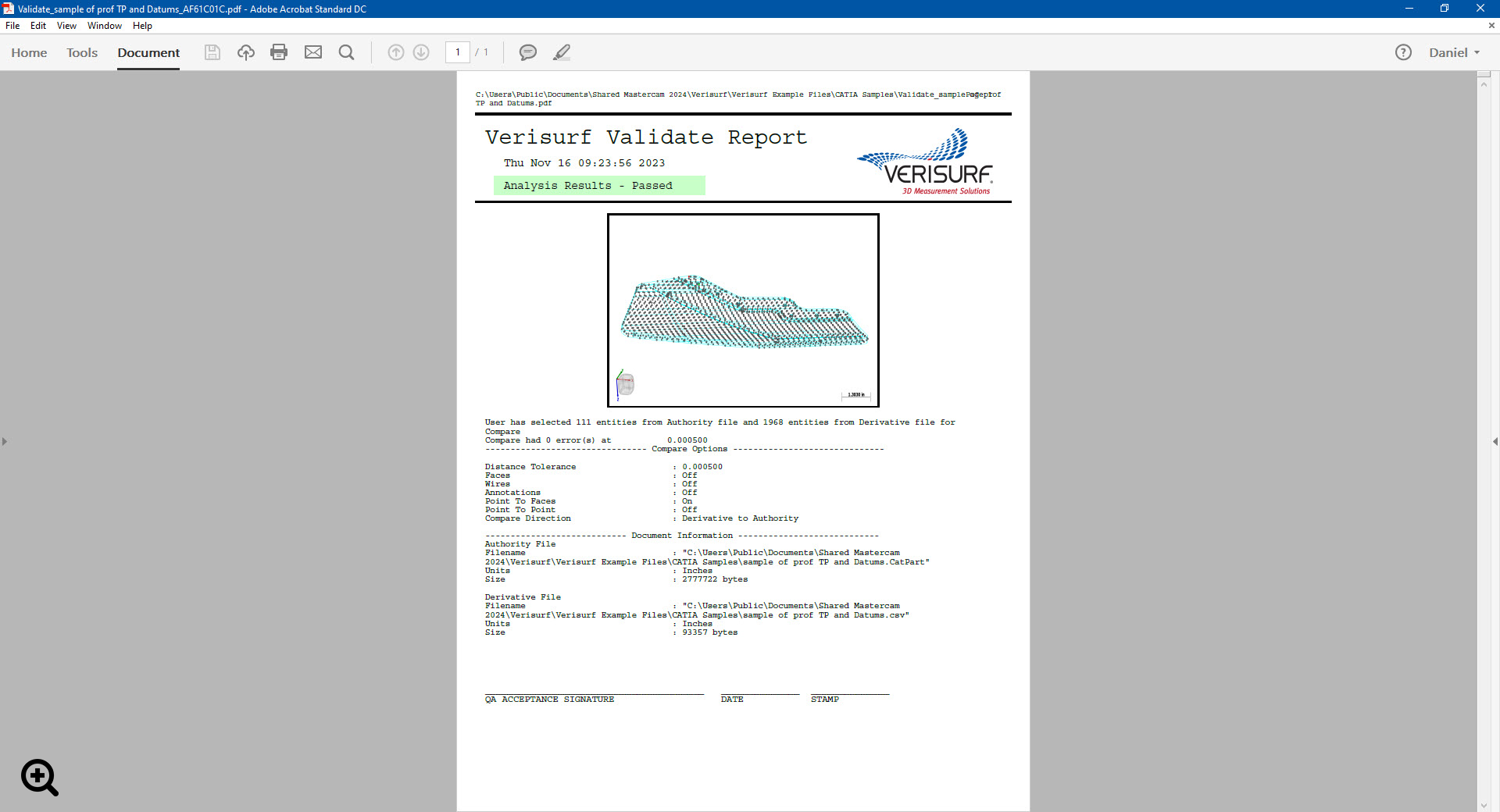
Task: Click the zoom-in magnifier icon at bottom left
Action: coord(40,778)
